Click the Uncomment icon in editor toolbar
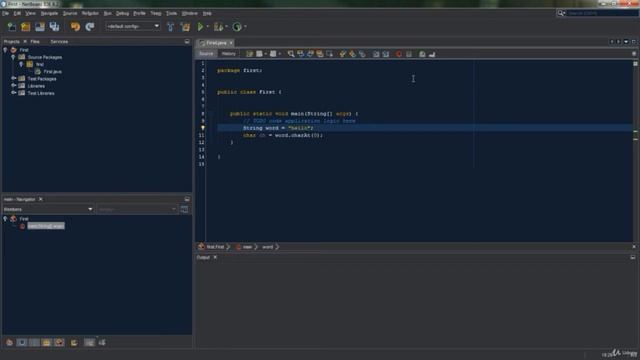Viewport: 640px width, 360px height. 432,54
